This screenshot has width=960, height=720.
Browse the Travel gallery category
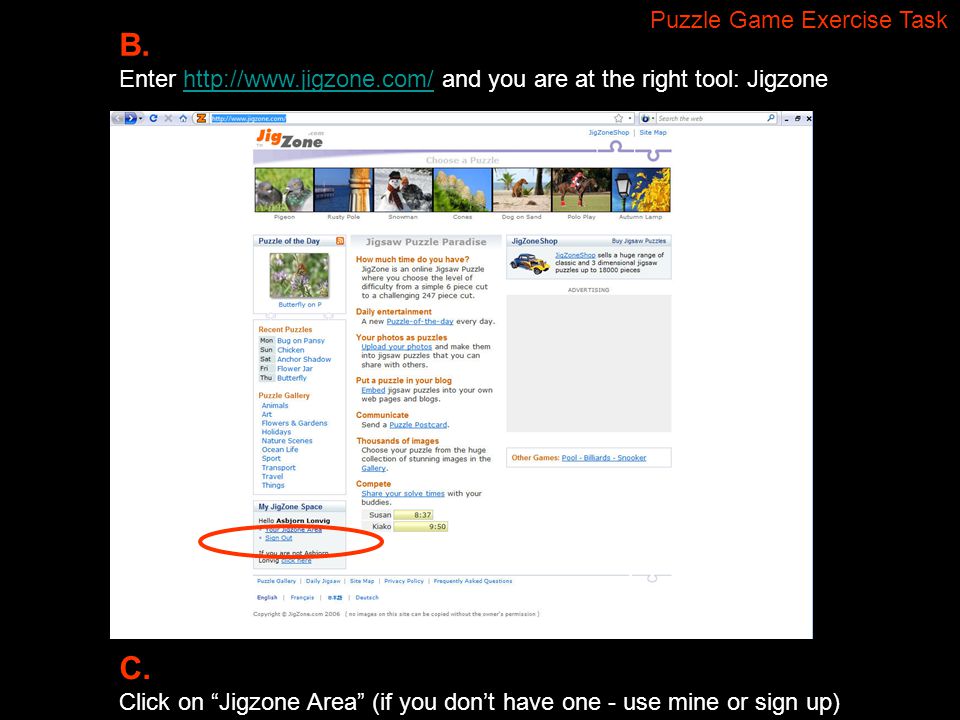coord(272,476)
